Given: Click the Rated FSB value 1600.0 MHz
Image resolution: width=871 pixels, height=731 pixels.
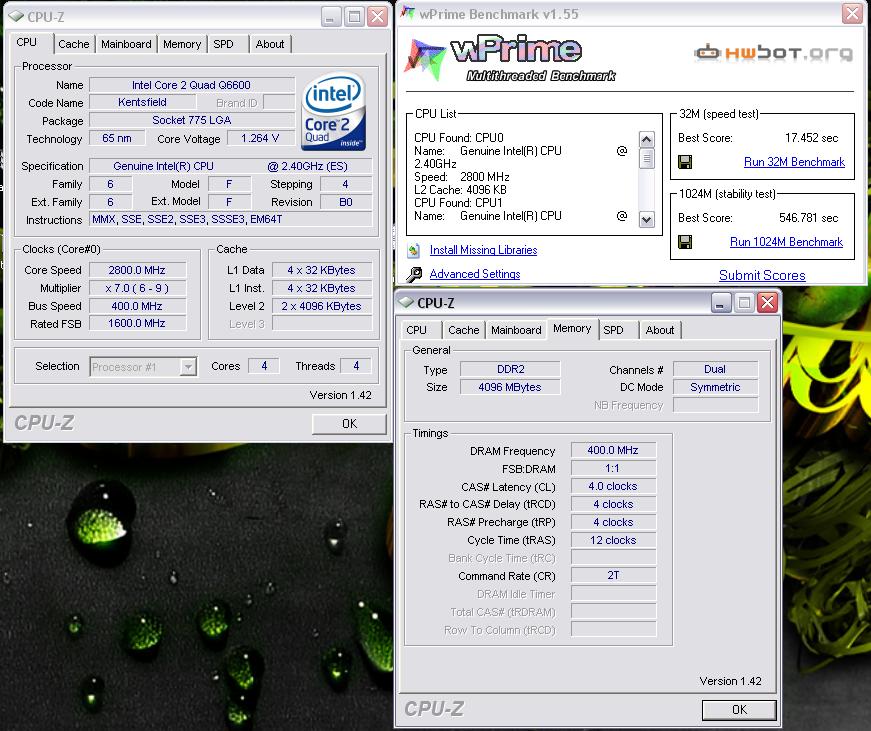Looking at the screenshot, I should coord(137,323).
